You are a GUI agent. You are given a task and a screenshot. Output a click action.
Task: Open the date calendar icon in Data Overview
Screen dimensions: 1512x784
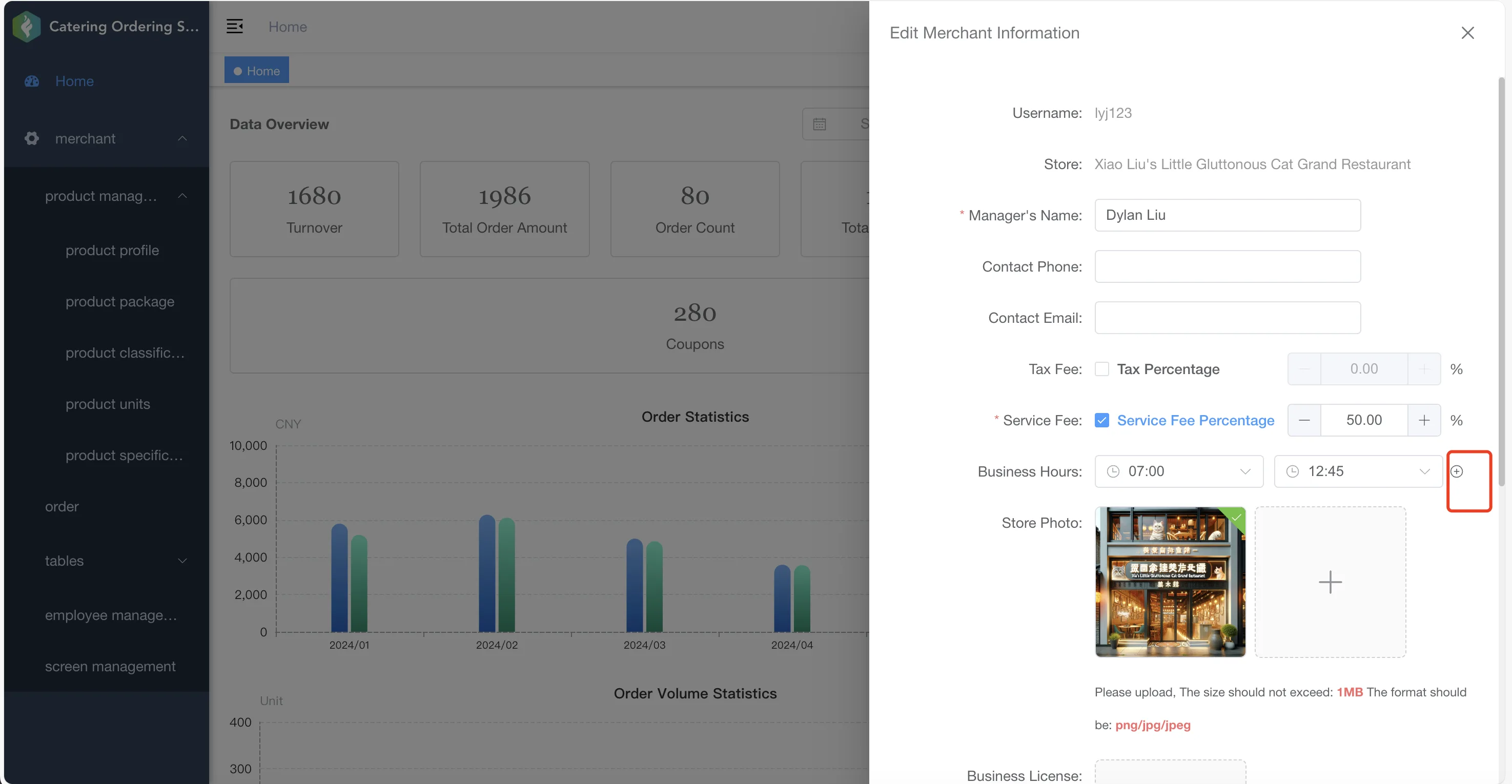pyautogui.click(x=820, y=124)
